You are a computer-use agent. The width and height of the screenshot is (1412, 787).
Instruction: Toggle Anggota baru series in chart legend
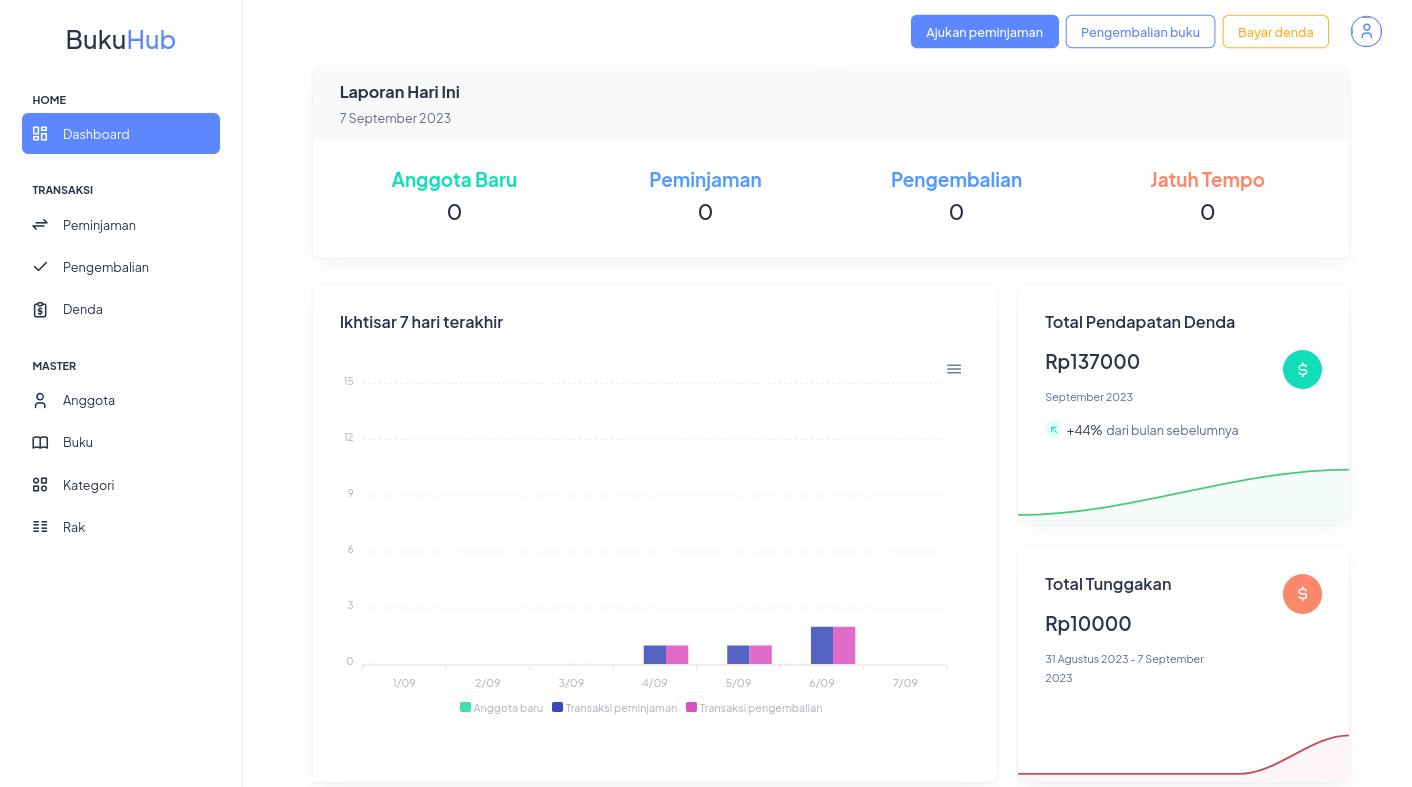click(502, 708)
